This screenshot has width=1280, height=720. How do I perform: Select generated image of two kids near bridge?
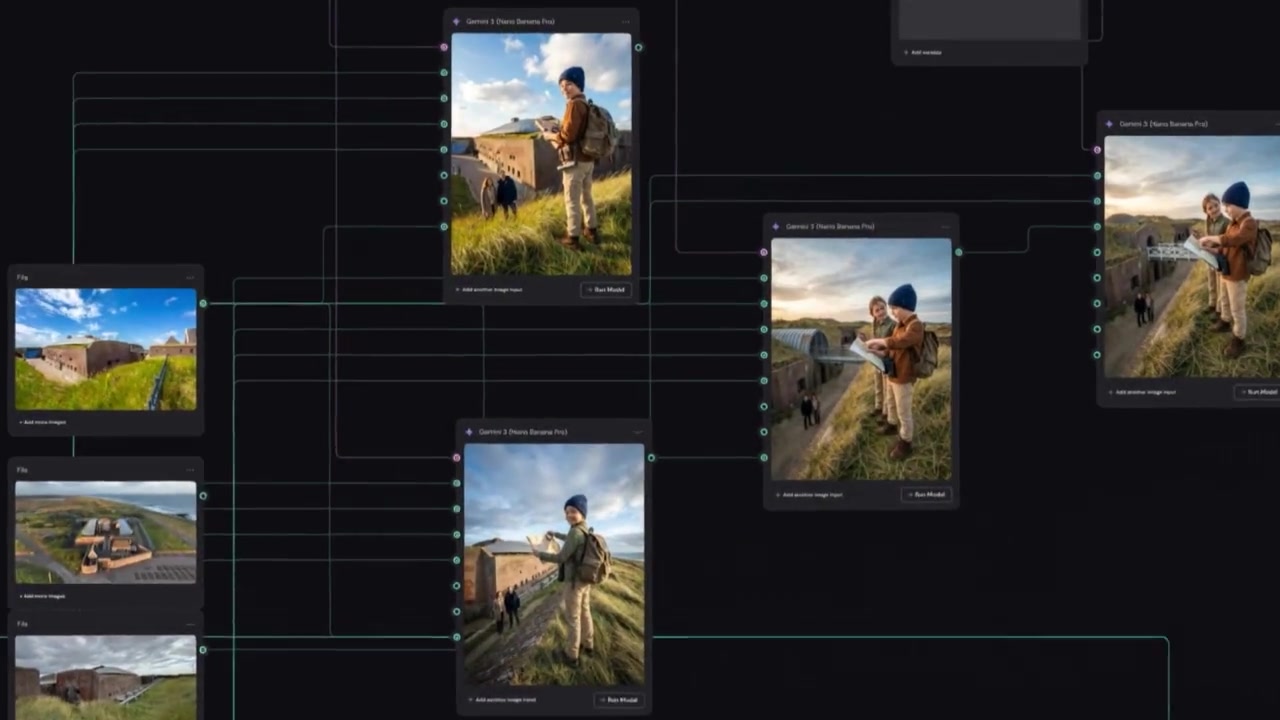1192,257
